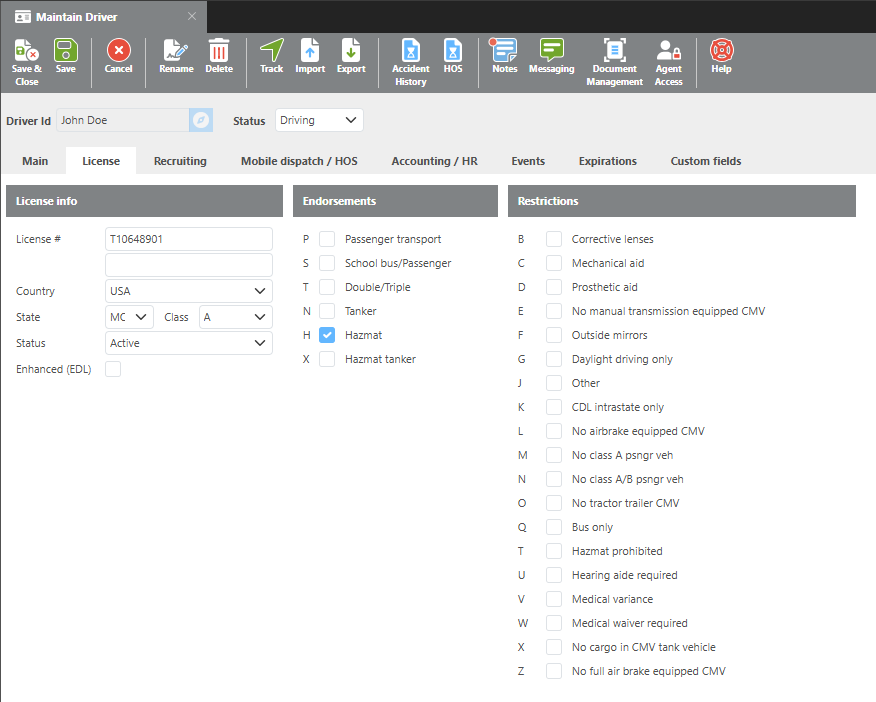Image resolution: width=876 pixels, height=702 pixels.
Task: Check the Corrective lenses restriction
Action: click(x=554, y=239)
